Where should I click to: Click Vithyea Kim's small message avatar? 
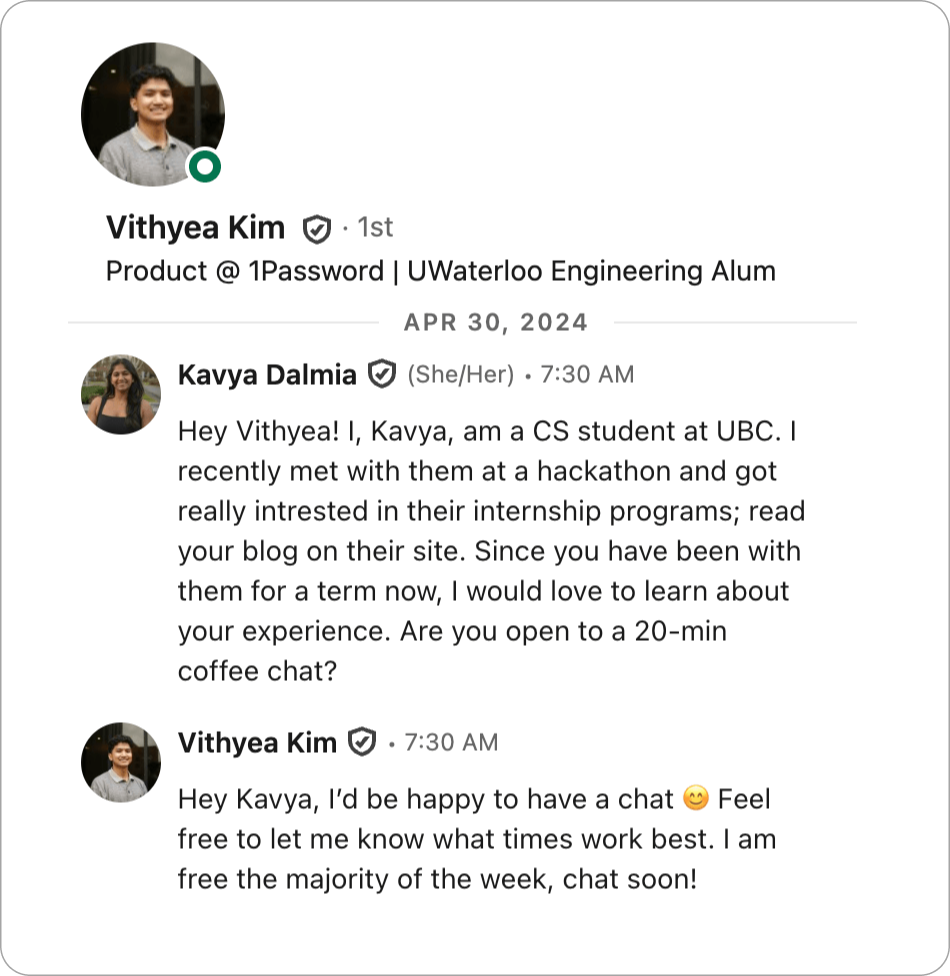[120, 762]
